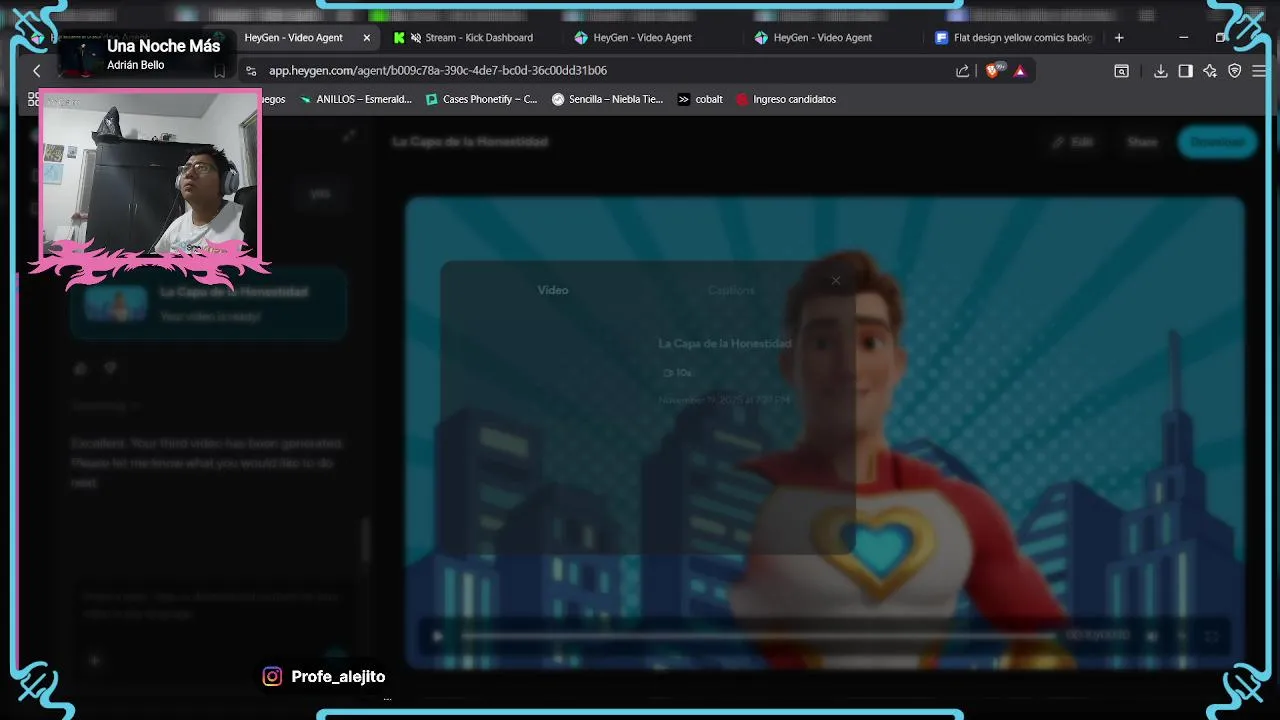Click the Share button in HeyGen header

(x=1142, y=142)
